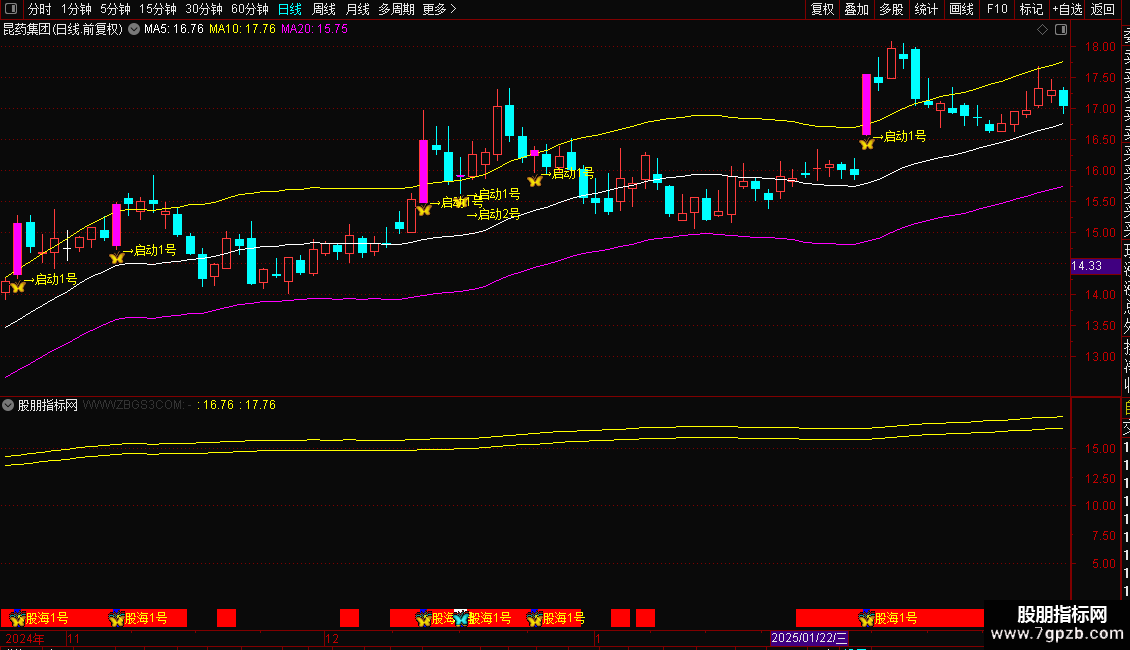
Task: Select the 1分钟 period
Action: pos(76,9)
